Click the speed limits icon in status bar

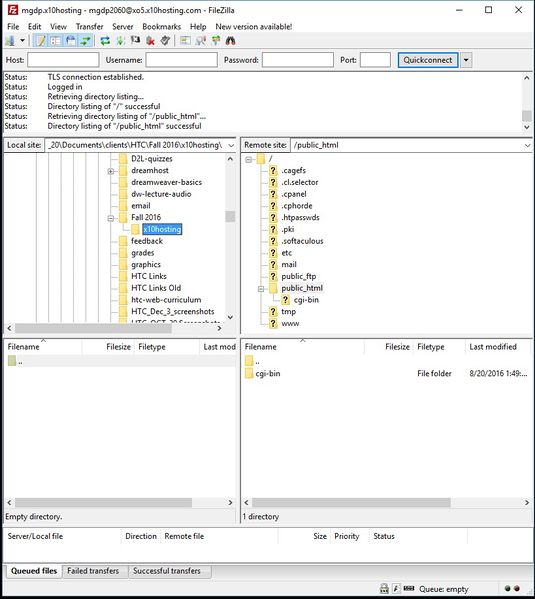coord(409,589)
